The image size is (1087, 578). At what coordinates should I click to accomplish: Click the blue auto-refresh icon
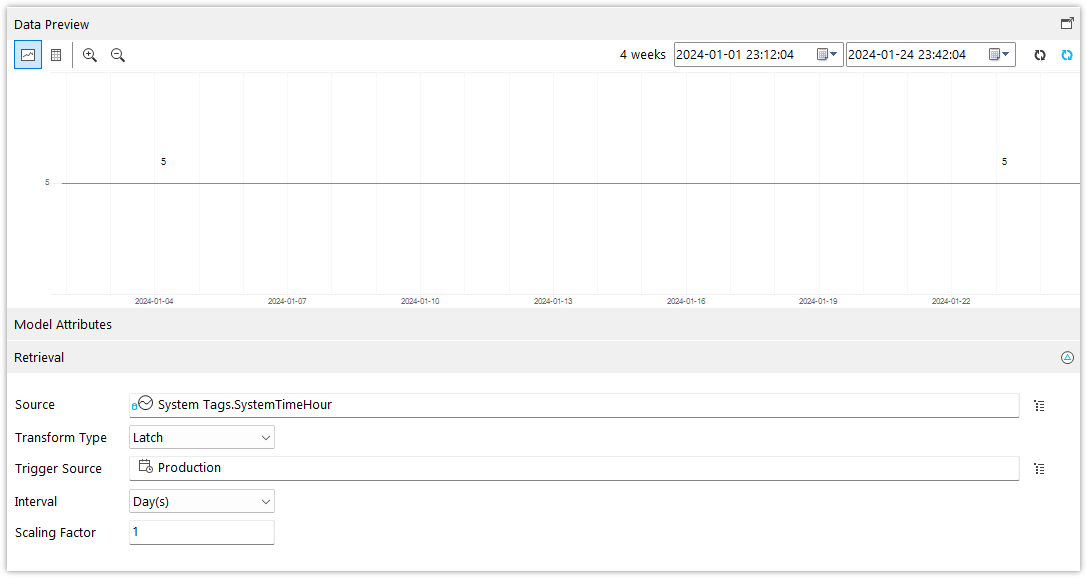pyautogui.click(x=1066, y=55)
